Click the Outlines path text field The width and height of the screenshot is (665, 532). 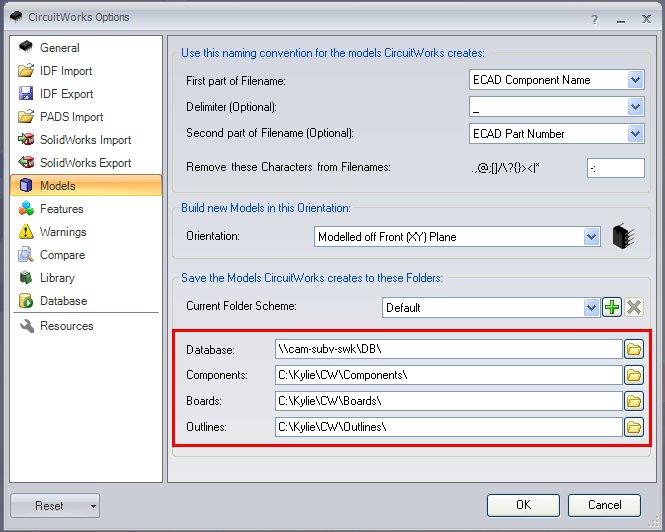click(x=449, y=427)
